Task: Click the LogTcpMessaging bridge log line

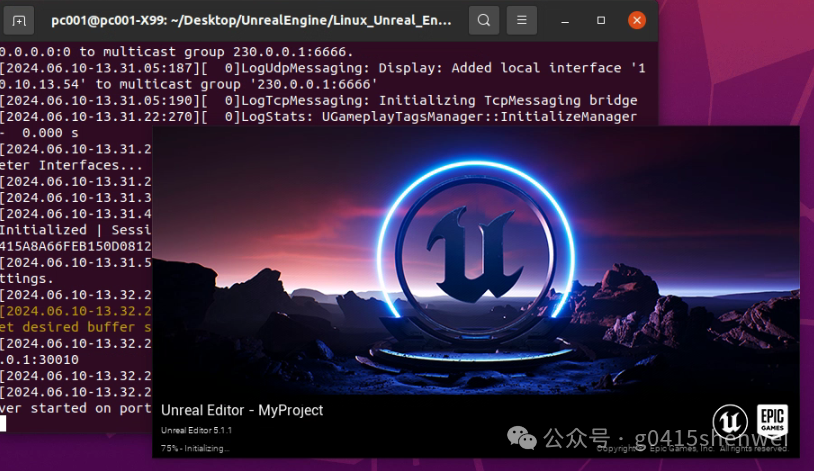Action: [x=318, y=100]
